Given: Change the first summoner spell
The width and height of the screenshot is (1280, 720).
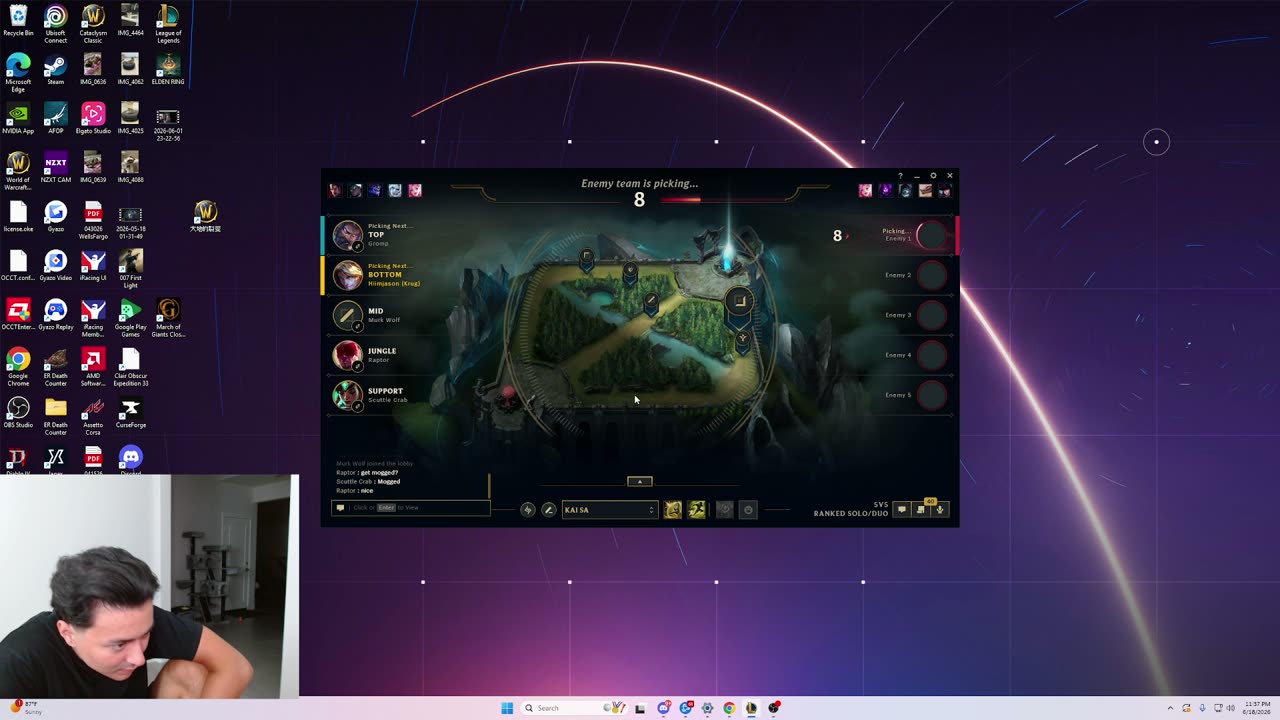Looking at the screenshot, I should click(673, 510).
